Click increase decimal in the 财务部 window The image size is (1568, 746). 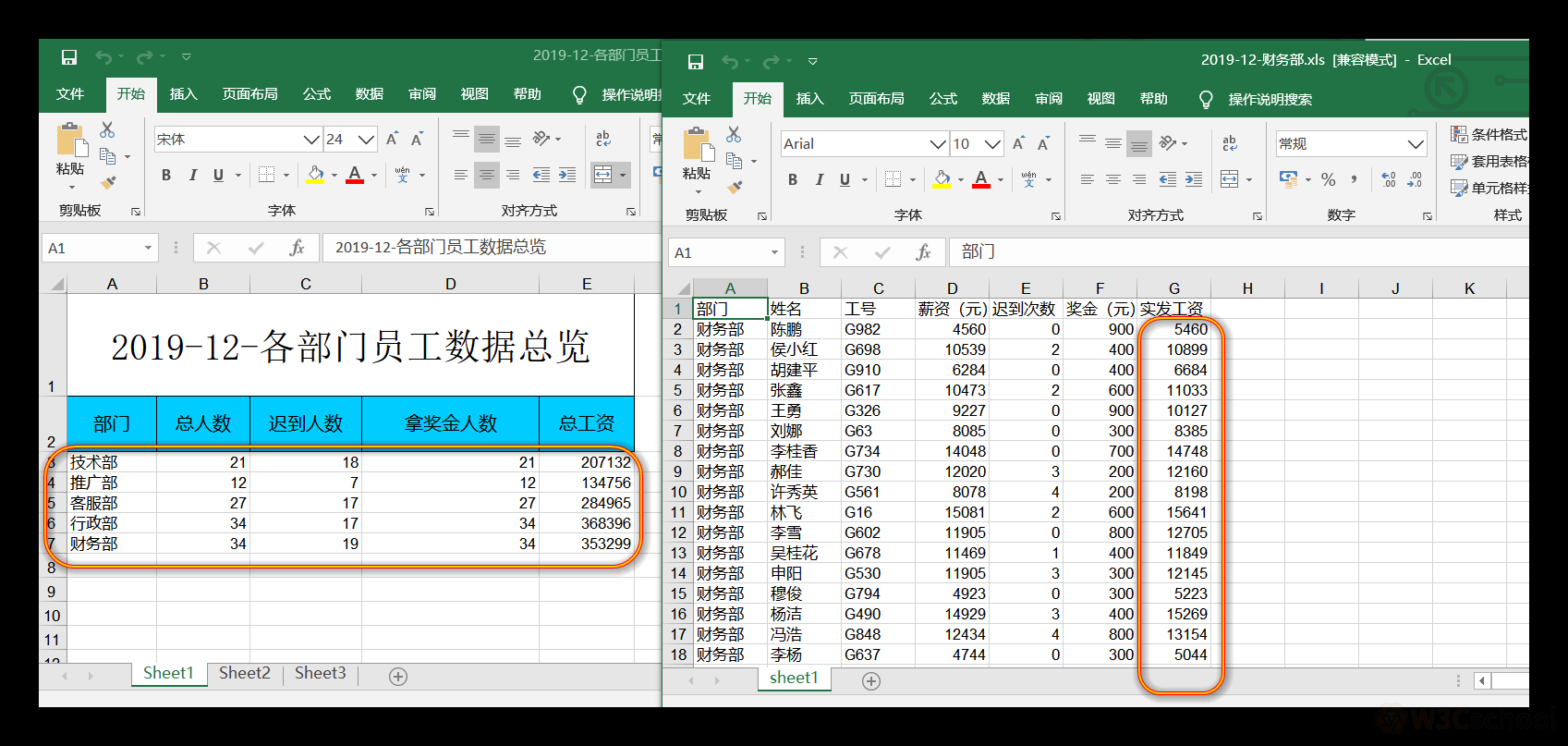point(1388,179)
